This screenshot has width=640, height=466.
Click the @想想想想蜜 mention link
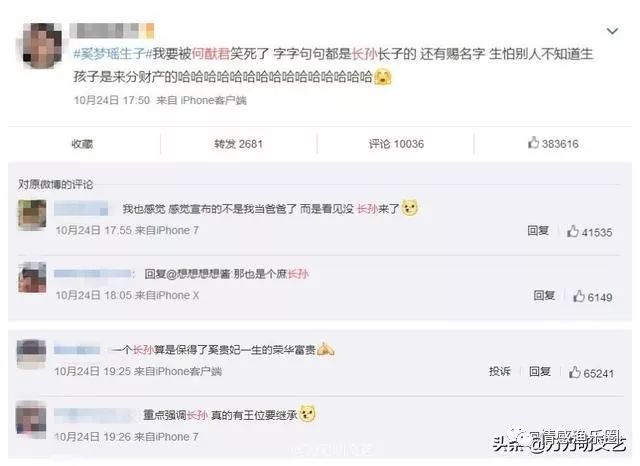tap(198, 274)
